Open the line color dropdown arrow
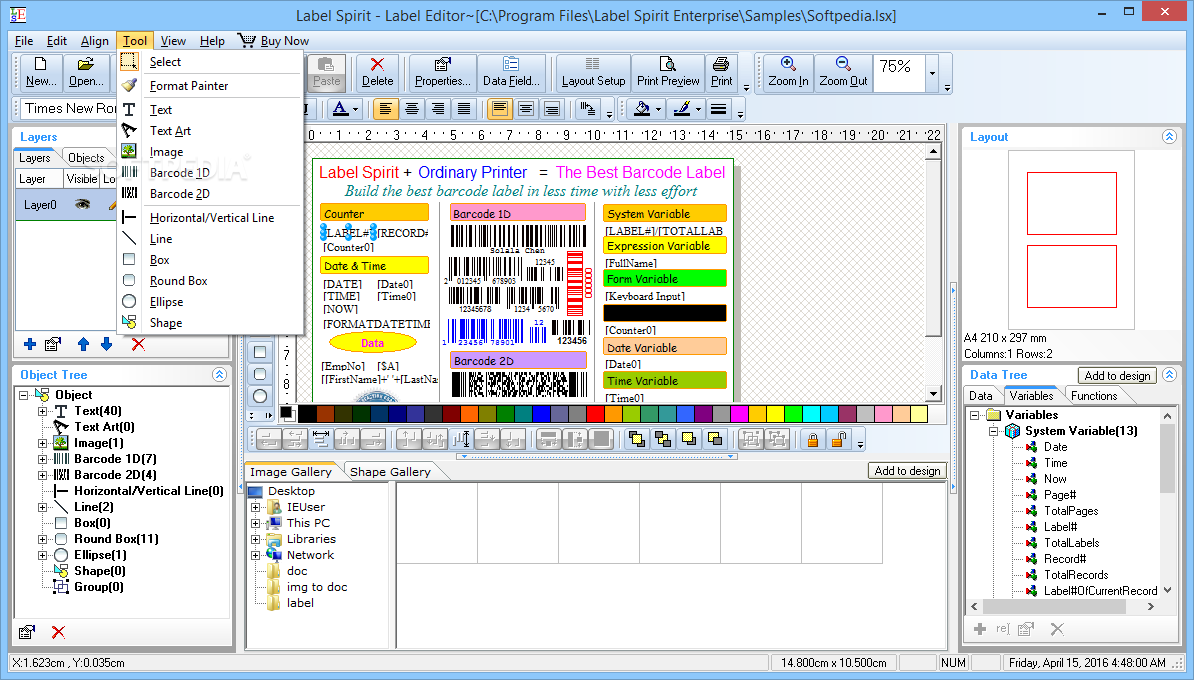Viewport: 1194px width, 680px height. (x=698, y=110)
